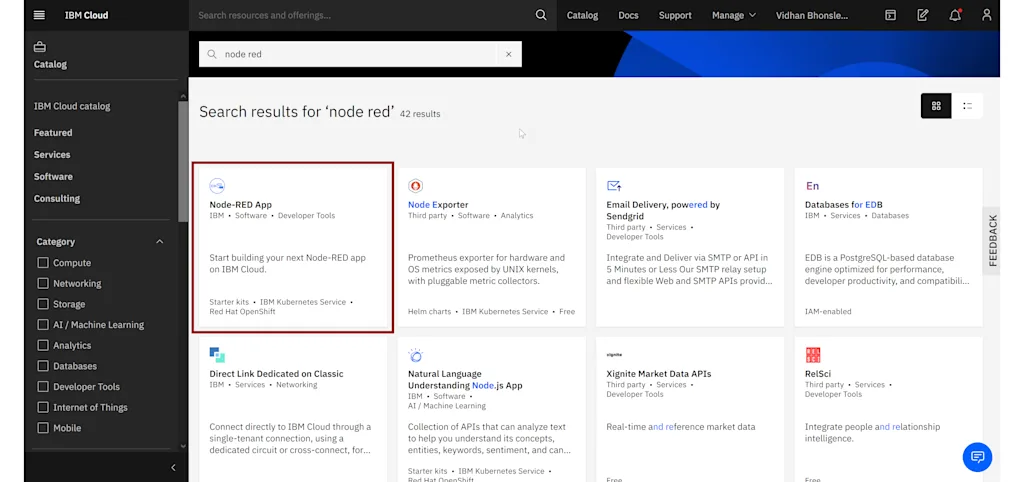This screenshot has width=1024, height=482.
Task: Click the magnifier in catalog search box
Action: [212, 54]
